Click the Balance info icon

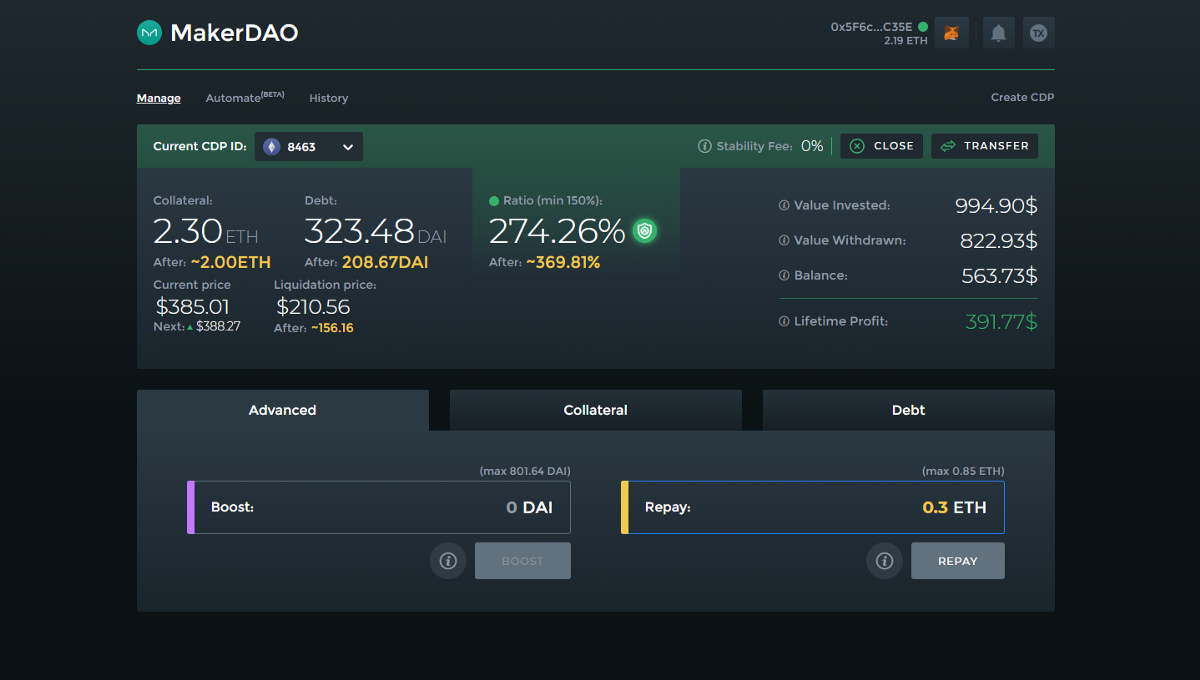point(784,276)
